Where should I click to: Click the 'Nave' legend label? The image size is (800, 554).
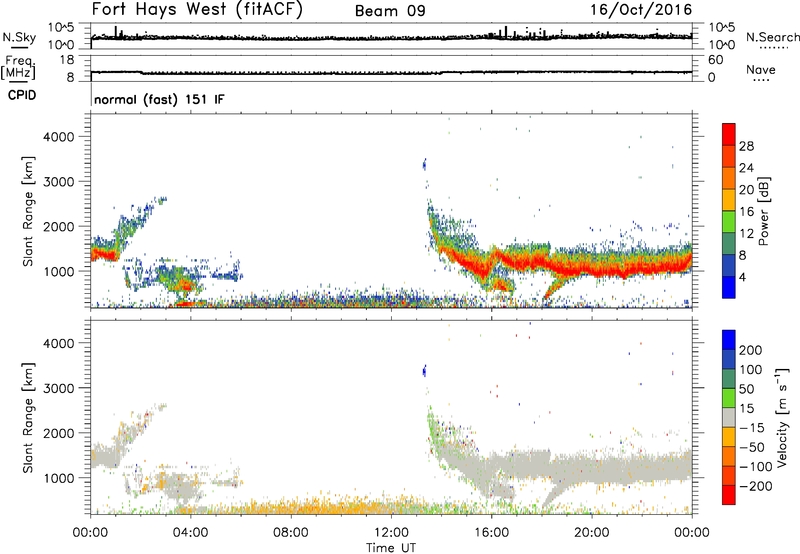coord(761,69)
